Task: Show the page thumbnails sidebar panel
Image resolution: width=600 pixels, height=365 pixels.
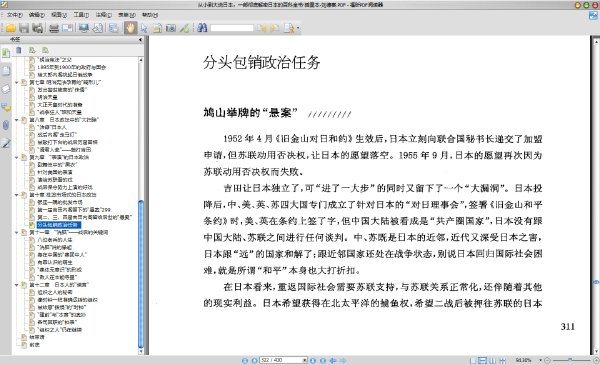Action: [6, 71]
